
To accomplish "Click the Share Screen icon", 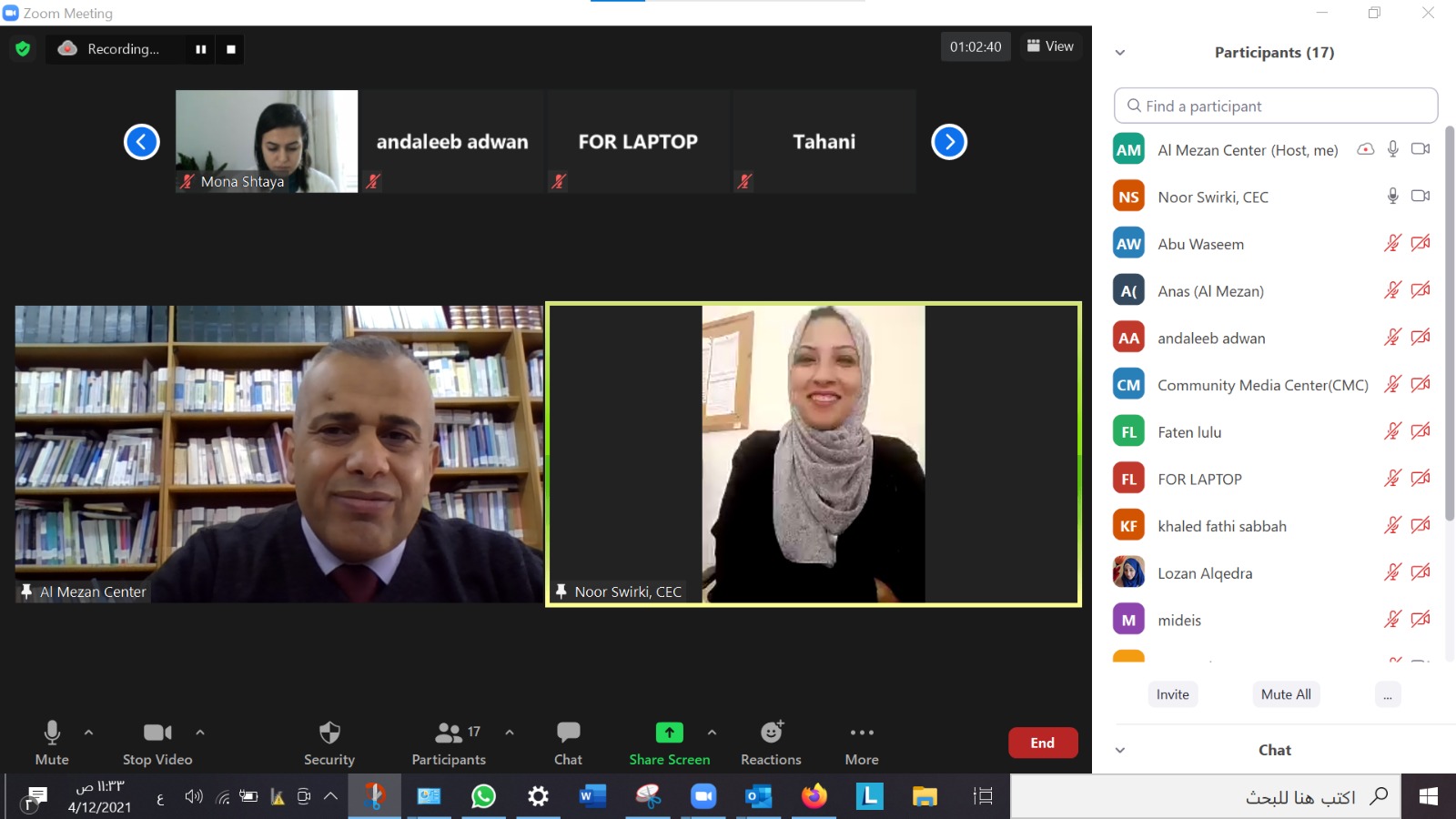I will [669, 733].
